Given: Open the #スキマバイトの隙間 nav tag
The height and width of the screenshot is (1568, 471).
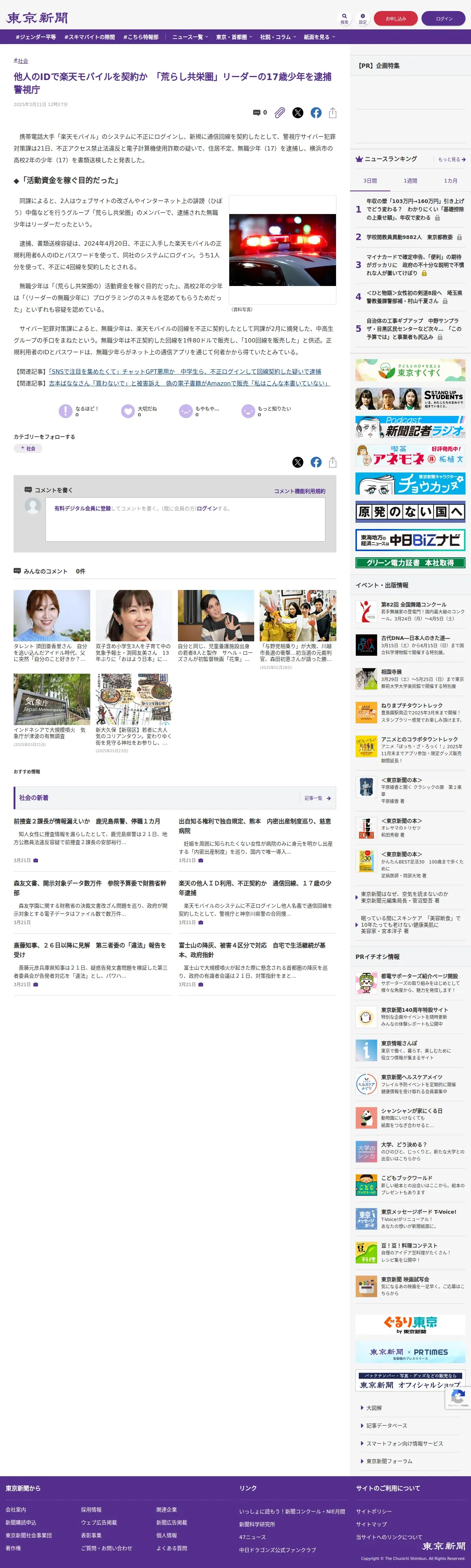Looking at the screenshot, I should 90,37.
